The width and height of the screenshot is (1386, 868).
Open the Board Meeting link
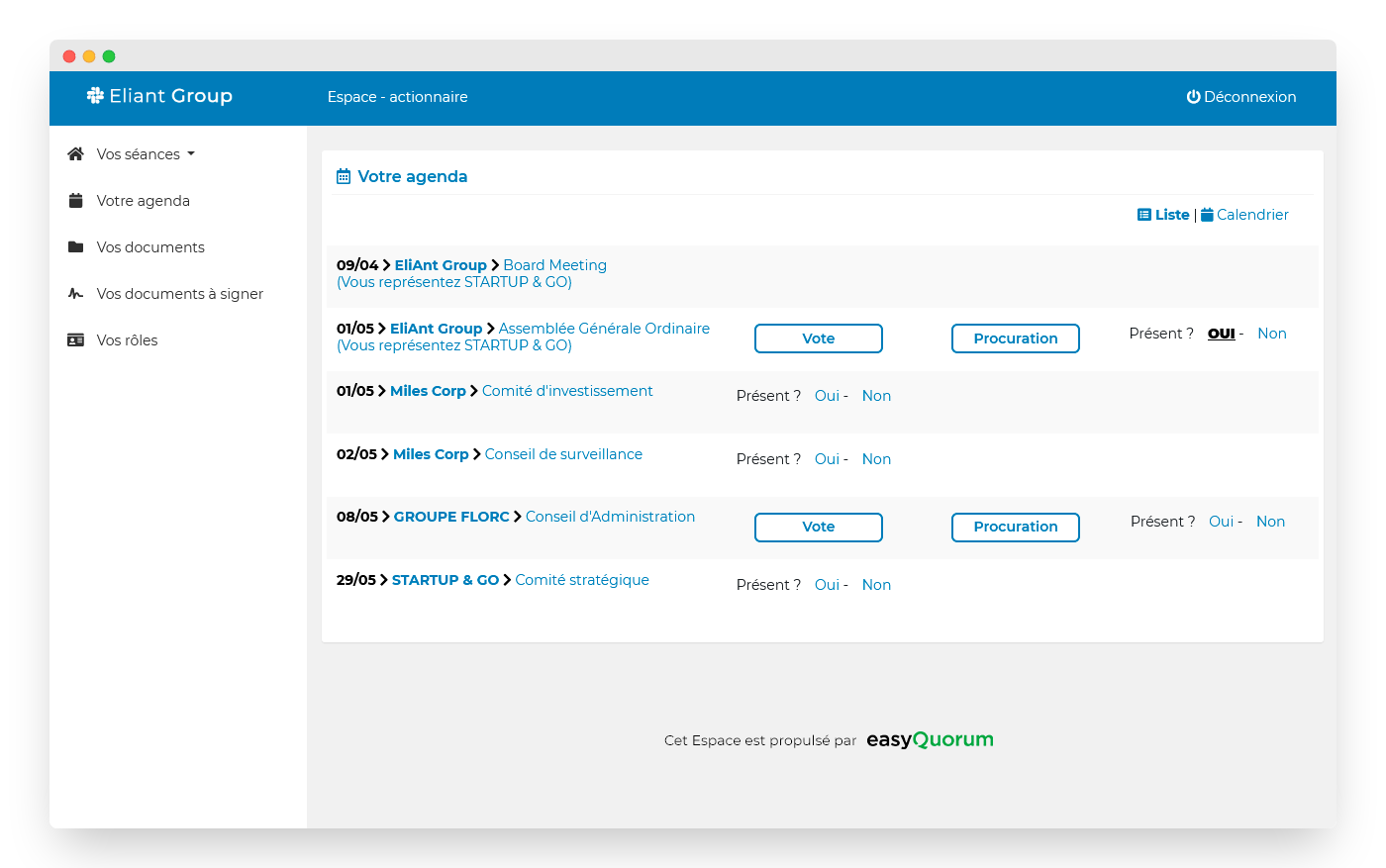[x=554, y=265]
